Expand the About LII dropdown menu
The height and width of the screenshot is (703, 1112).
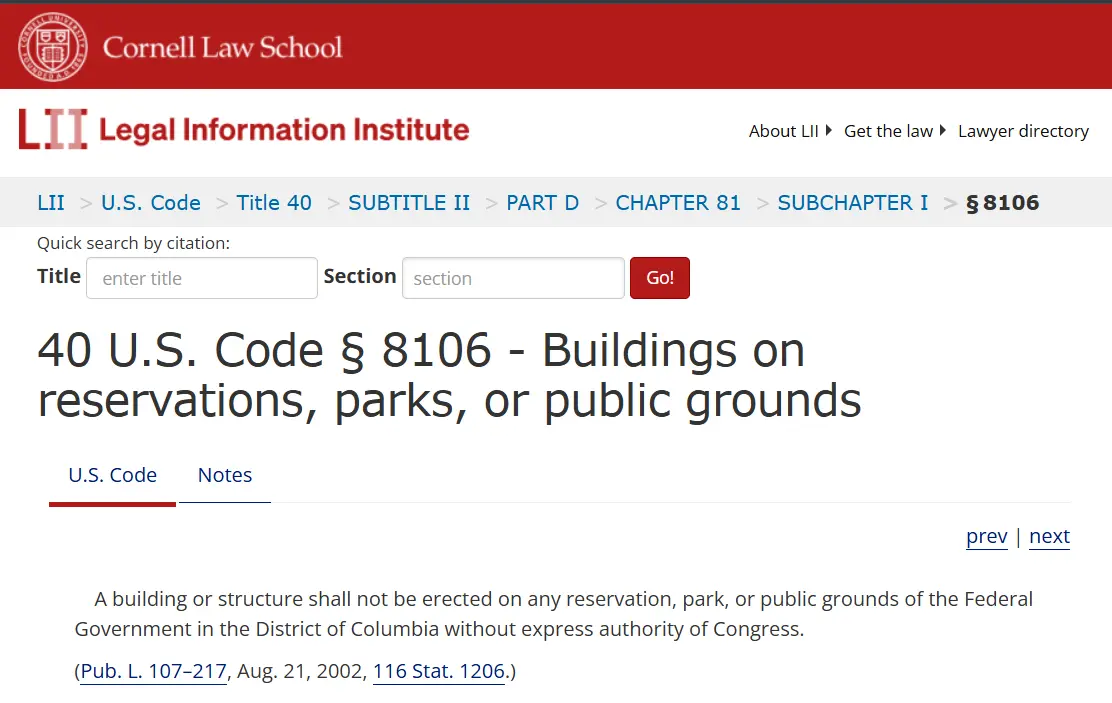click(790, 131)
